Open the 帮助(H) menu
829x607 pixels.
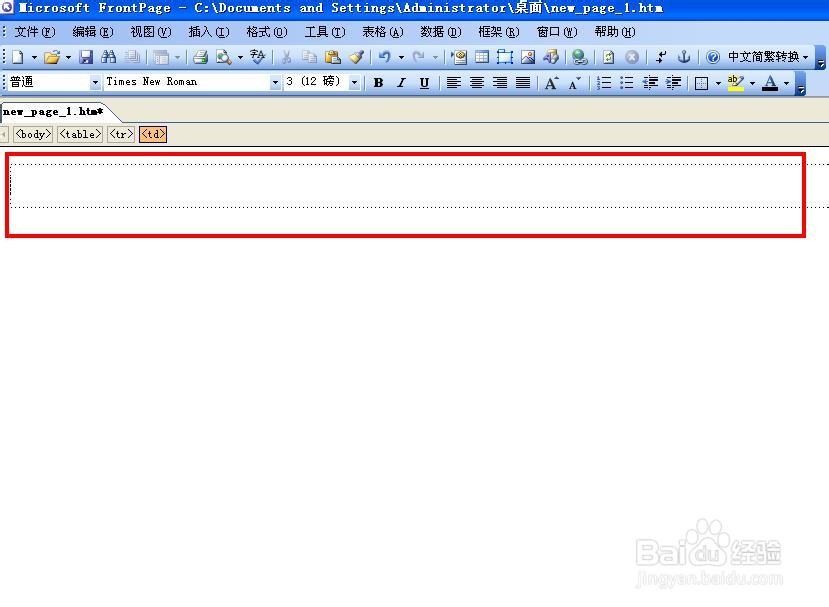click(615, 32)
